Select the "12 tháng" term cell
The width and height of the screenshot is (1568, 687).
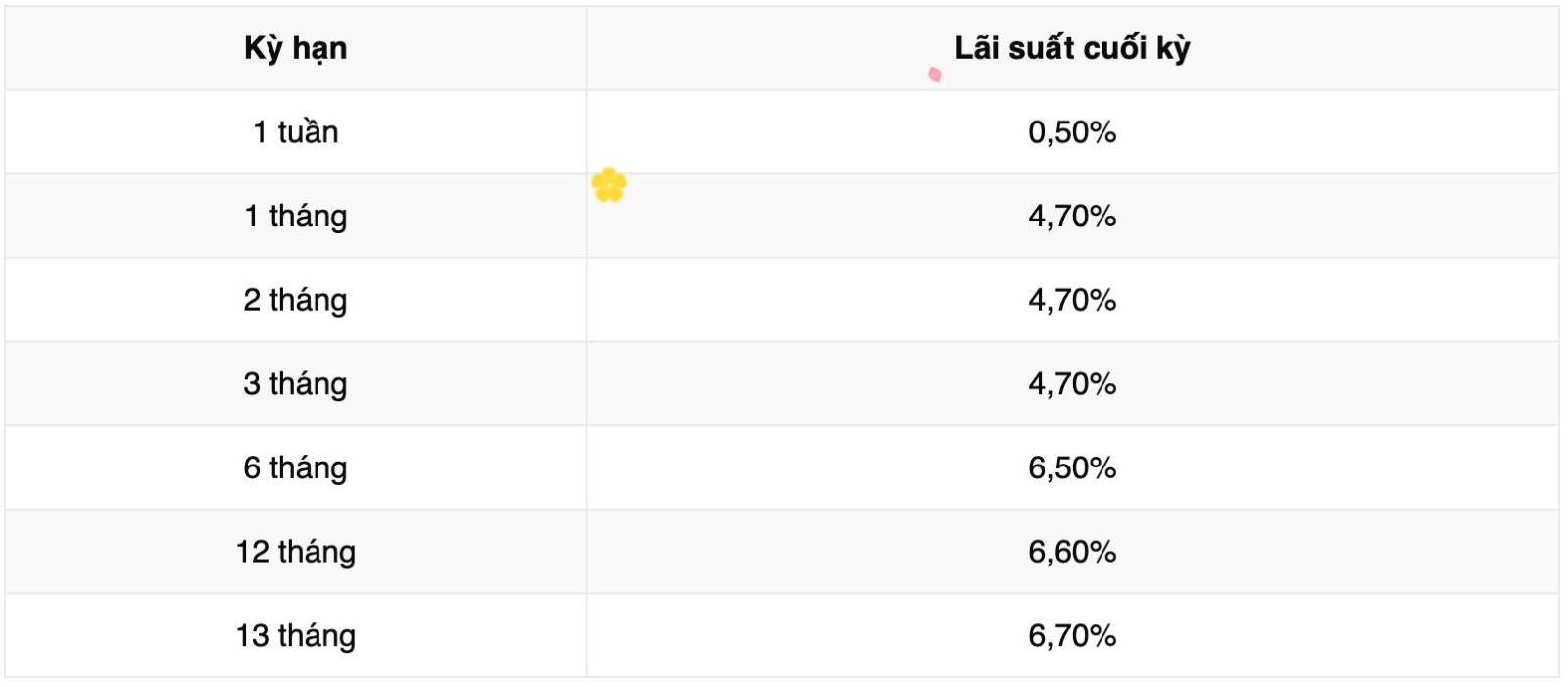click(x=295, y=552)
